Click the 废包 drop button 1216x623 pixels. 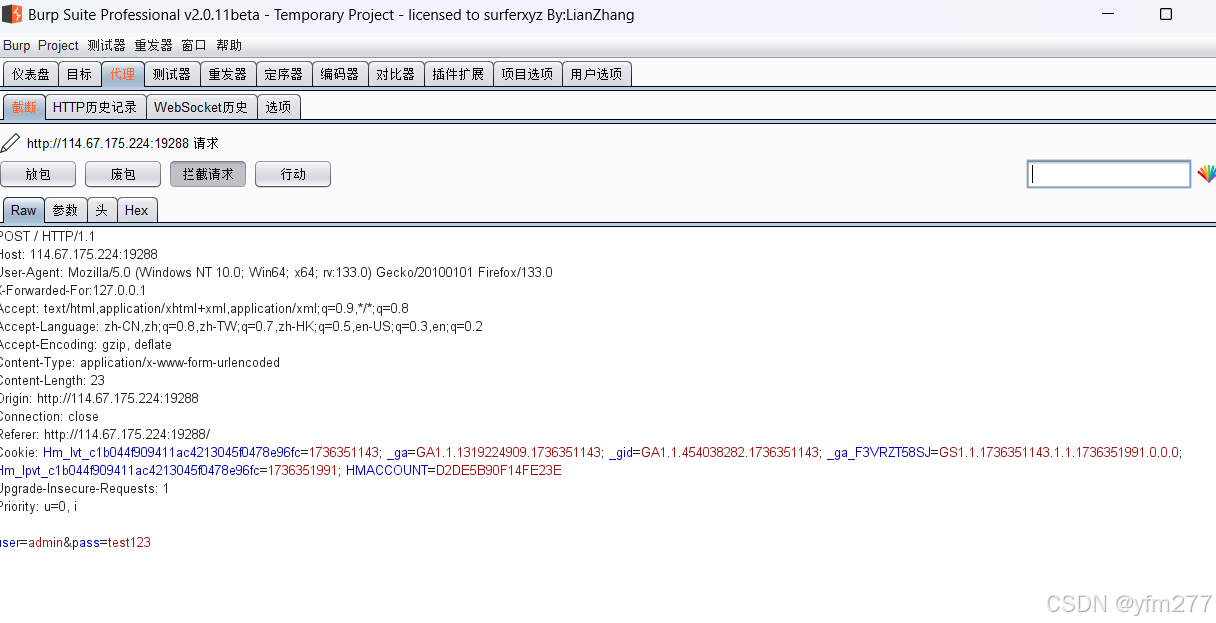point(123,174)
